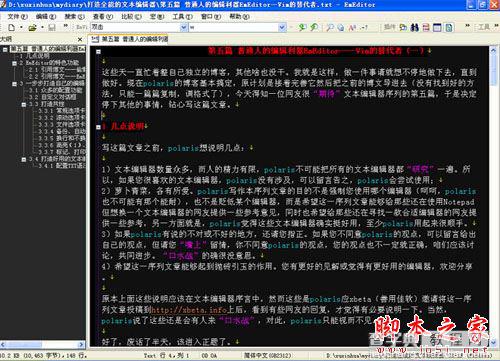This screenshot has width=500, height=361.
Task: Close the 大纲 outline panel
Action: tap(80, 40)
